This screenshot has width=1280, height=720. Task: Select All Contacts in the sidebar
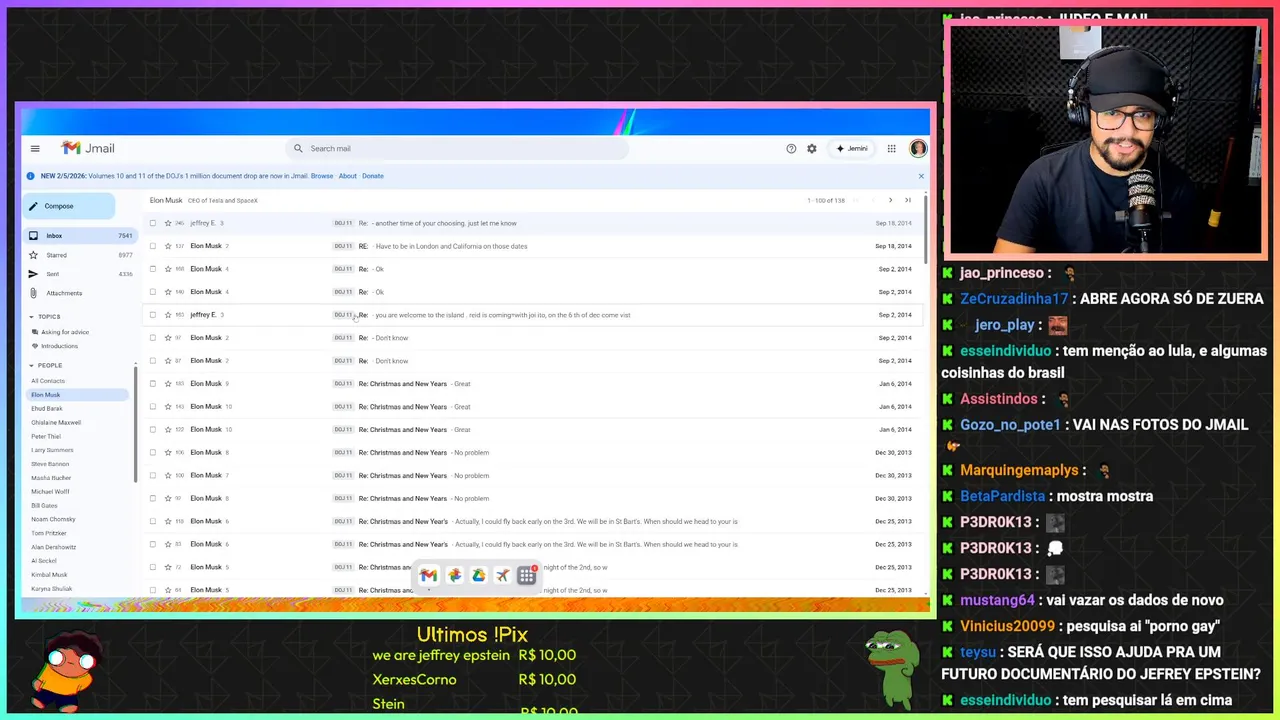pos(48,381)
